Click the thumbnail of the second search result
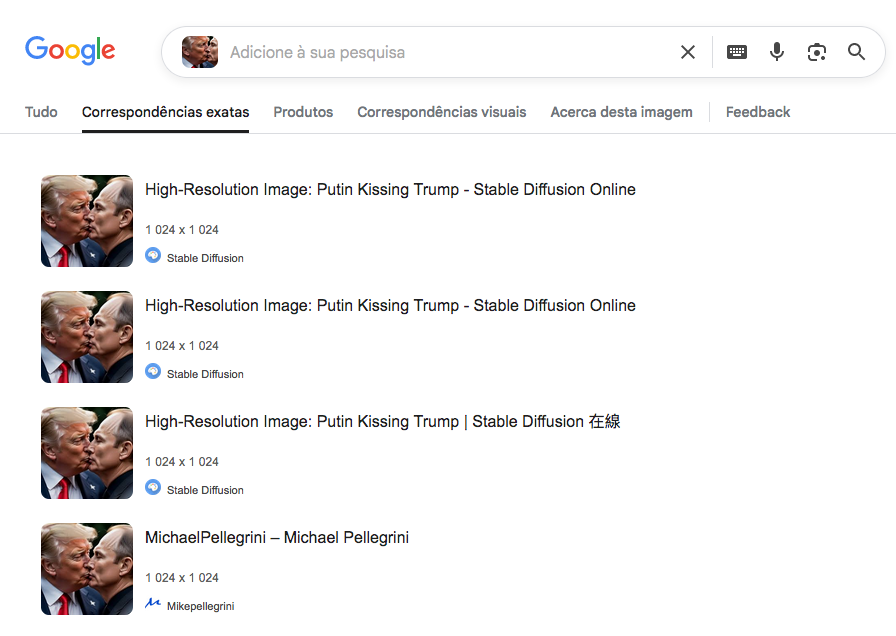Screen dimensions: 896x636 click(x=87, y=337)
